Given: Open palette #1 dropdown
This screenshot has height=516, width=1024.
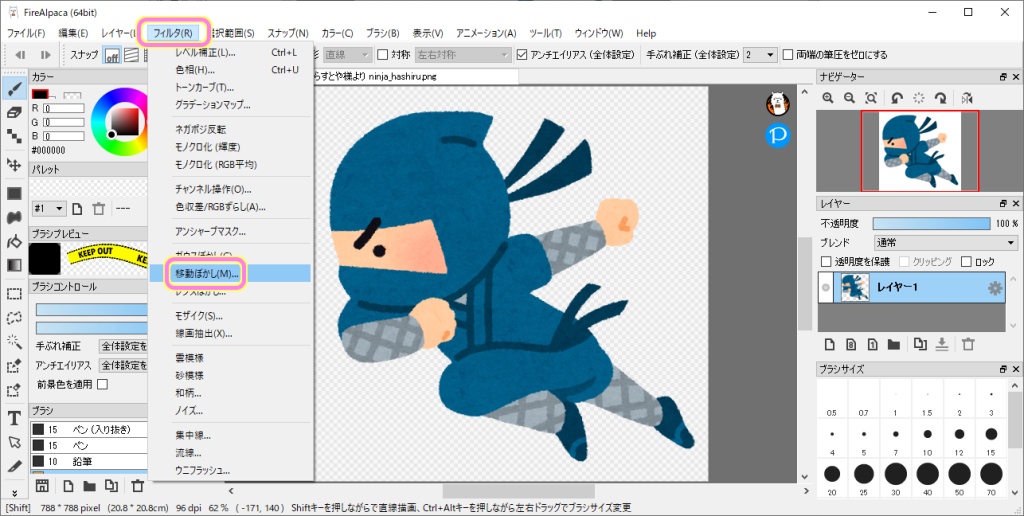Looking at the screenshot, I should [x=49, y=209].
